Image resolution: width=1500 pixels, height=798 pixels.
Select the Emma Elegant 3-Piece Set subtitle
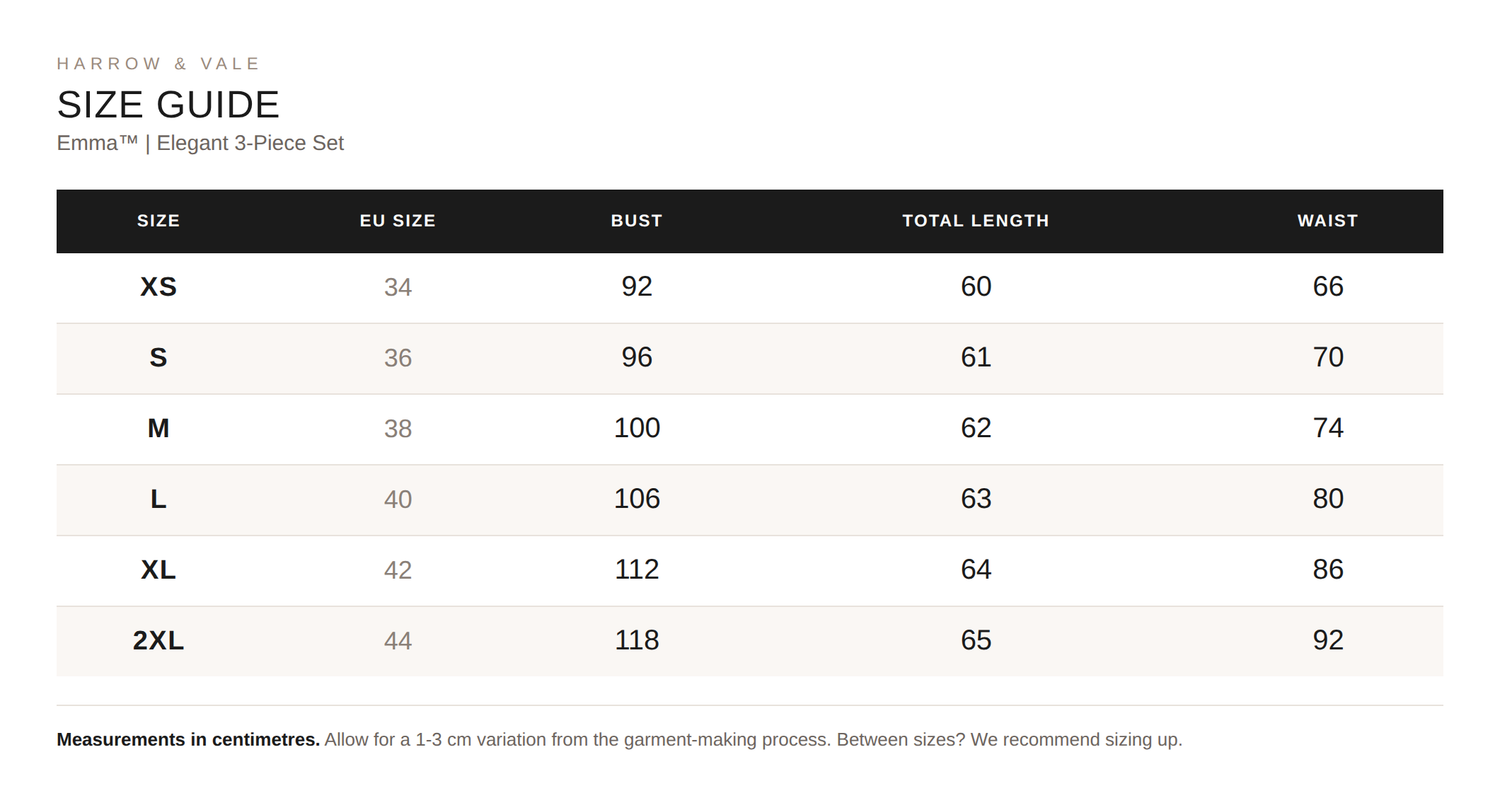click(200, 143)
